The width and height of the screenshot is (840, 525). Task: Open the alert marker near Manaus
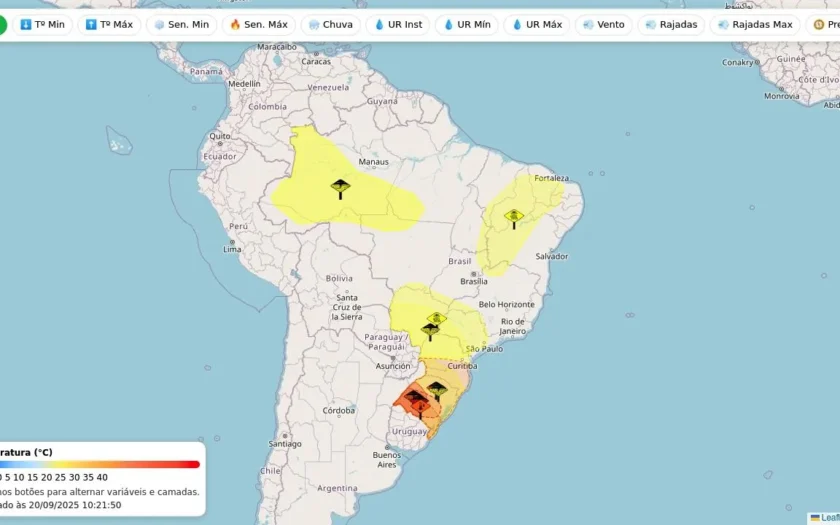point(340,189)
